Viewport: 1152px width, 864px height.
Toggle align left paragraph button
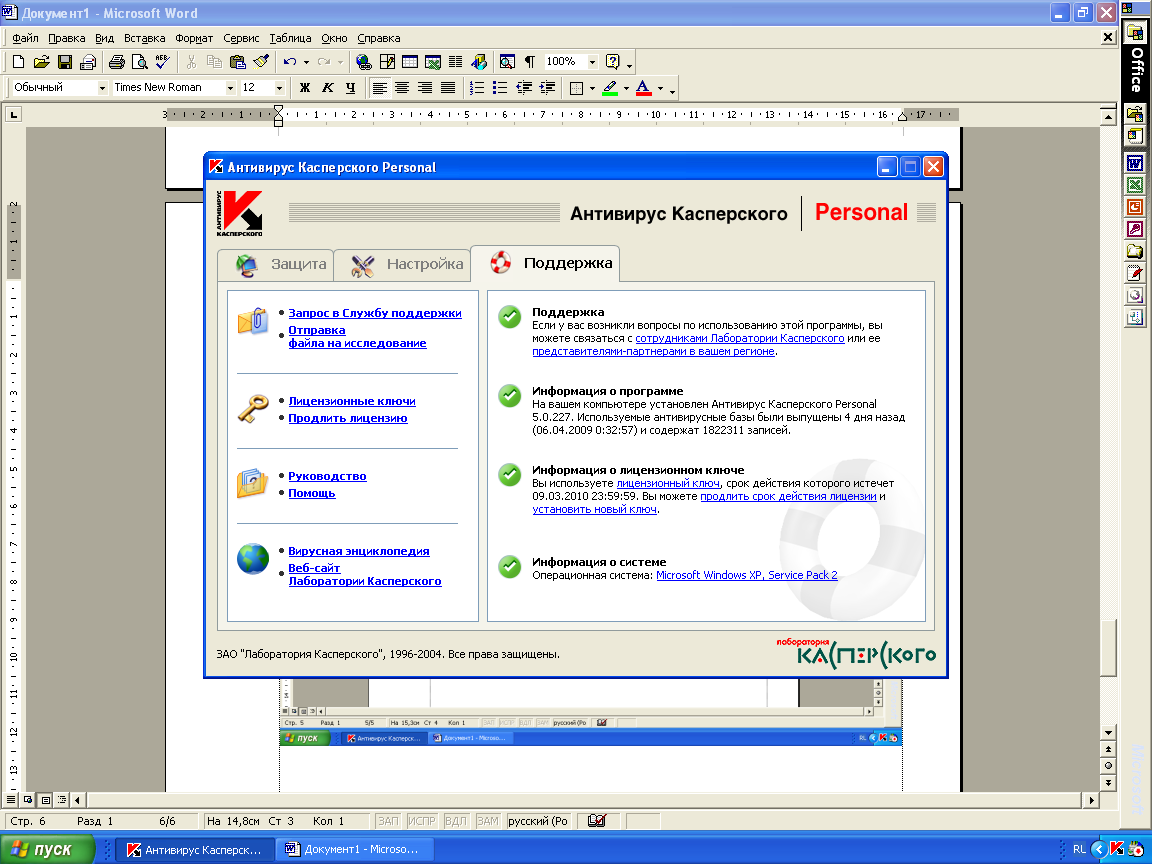pyautogui.click(x=379, y=88)
